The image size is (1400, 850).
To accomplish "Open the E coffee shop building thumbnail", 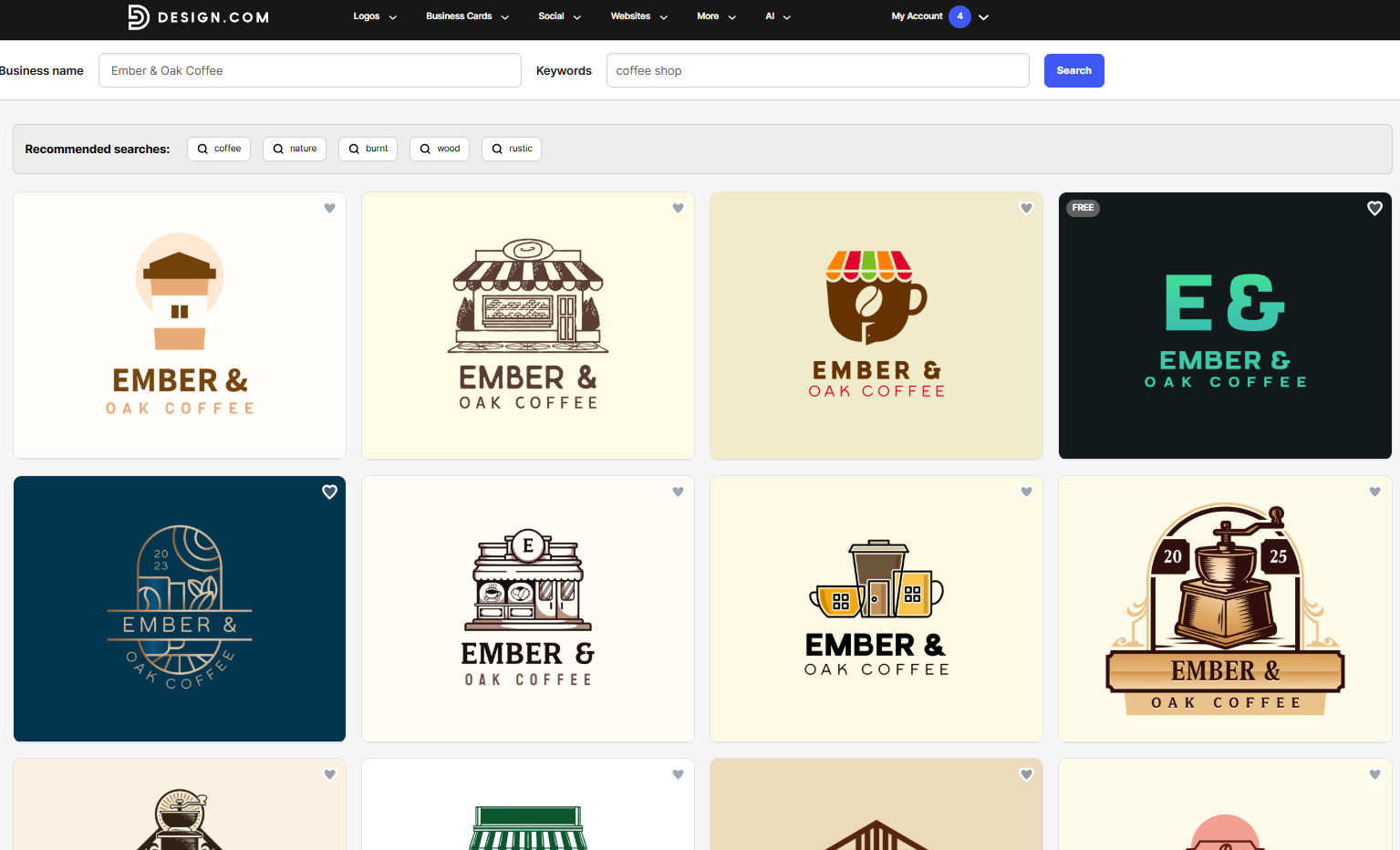I will point(528,609).
